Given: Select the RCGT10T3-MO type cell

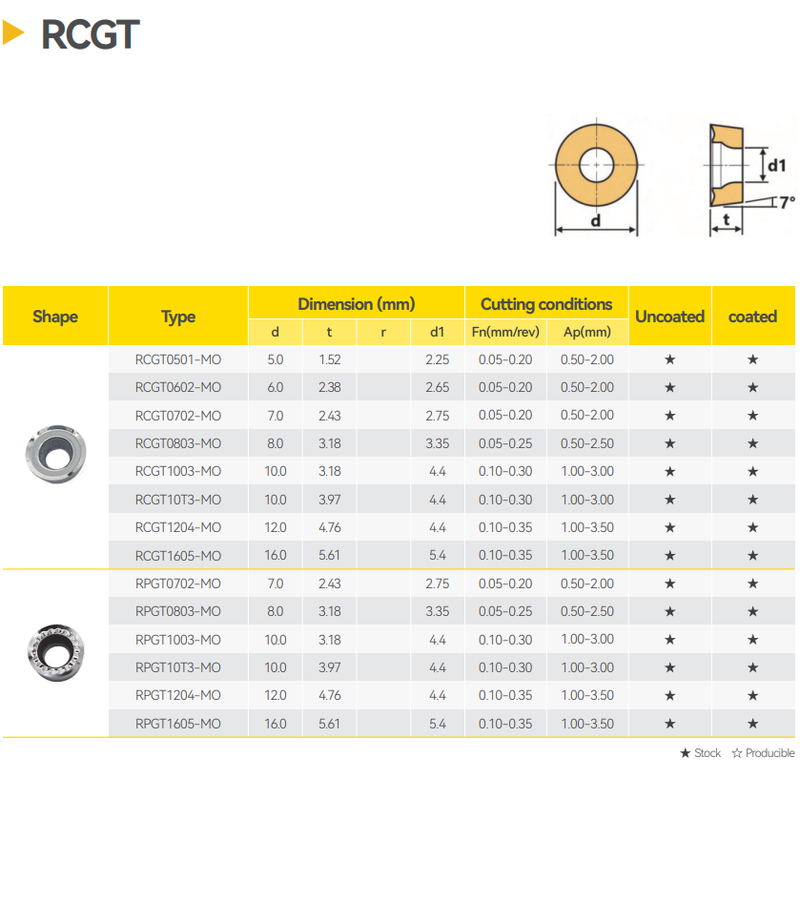Looking at the screenshot, I should [x=178, y=499].
